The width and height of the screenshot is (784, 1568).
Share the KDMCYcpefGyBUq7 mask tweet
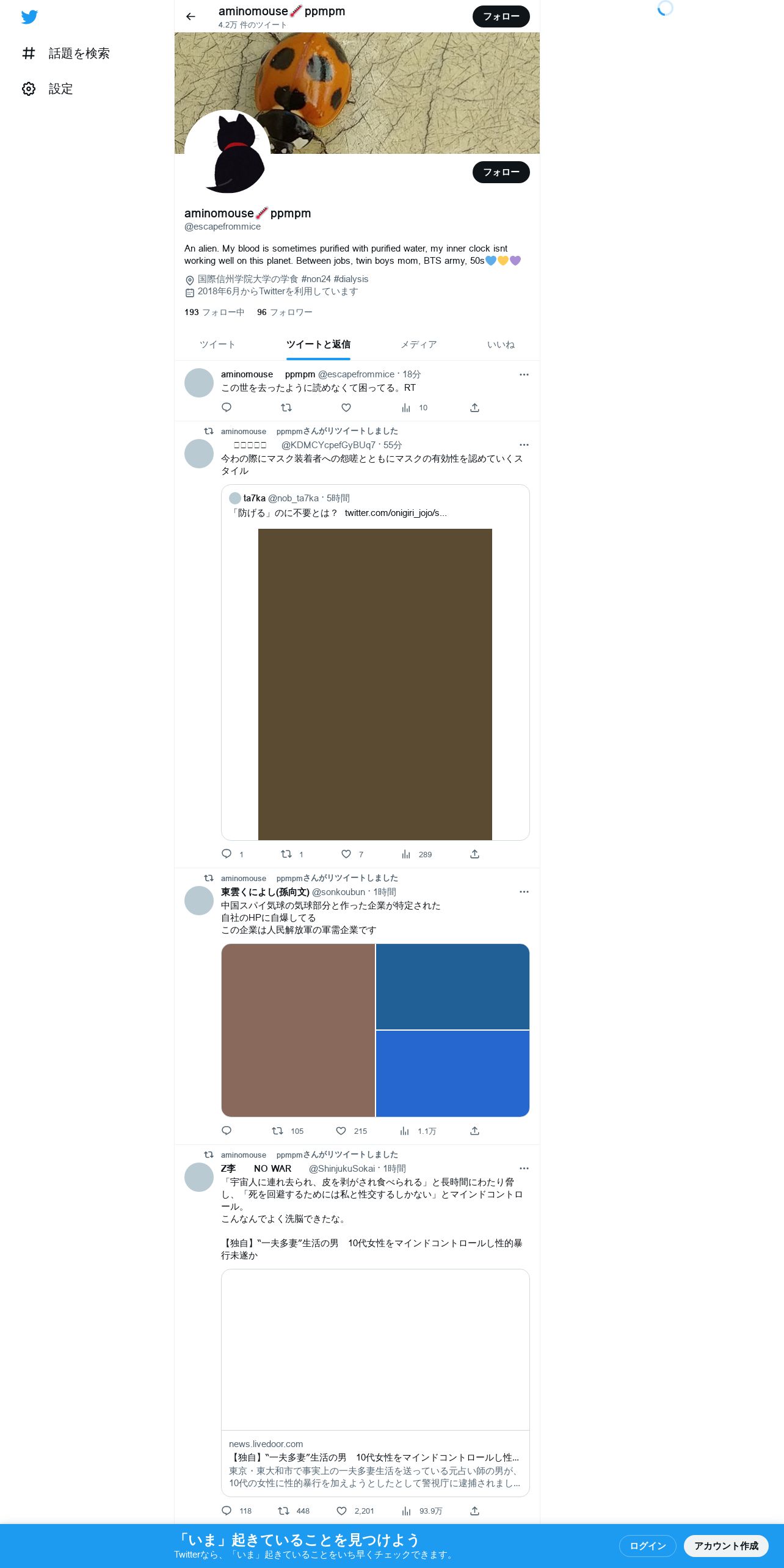pyautogui.click(x=474, y=854)
